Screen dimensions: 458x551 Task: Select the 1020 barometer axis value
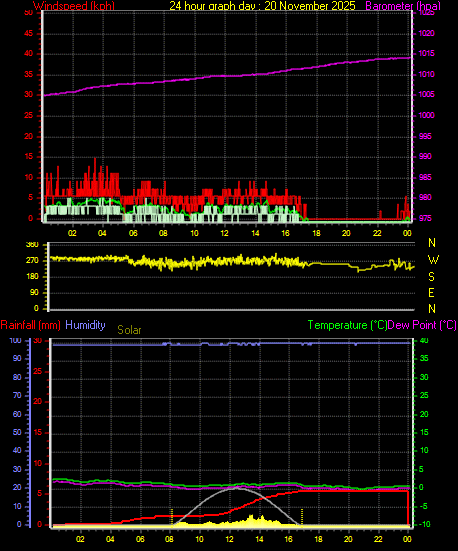click(426, 33)
